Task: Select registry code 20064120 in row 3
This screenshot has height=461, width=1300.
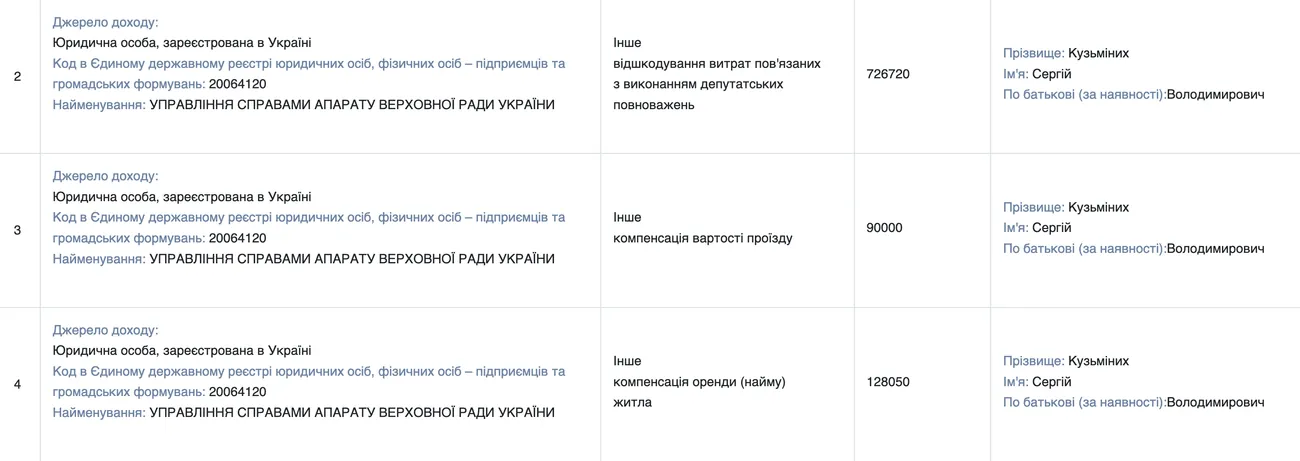Action: pos(238,238)
